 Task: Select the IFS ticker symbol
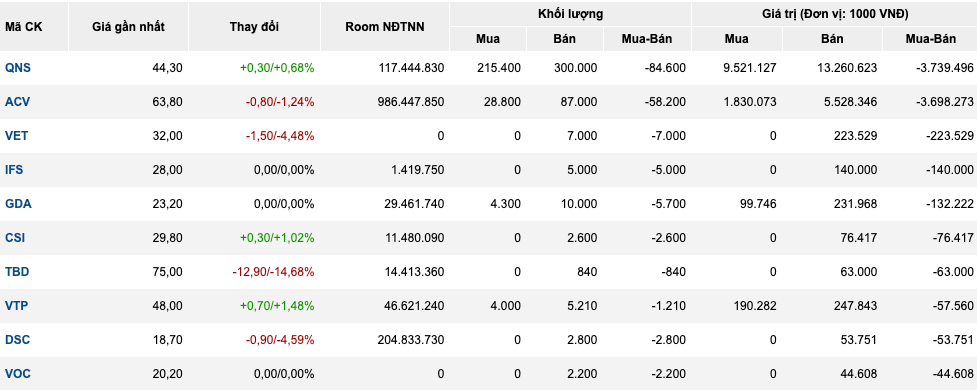(14, 169)
